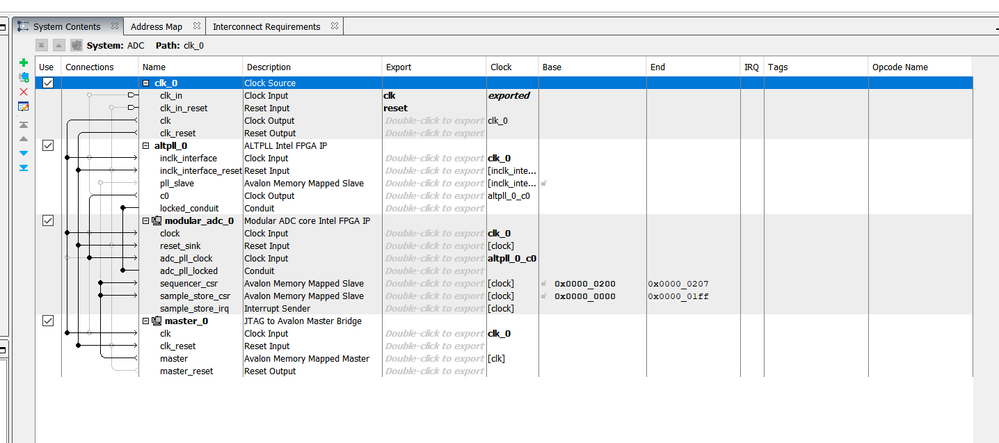Click the IRQ column header
Image resolution: width=999 pixels, height=443 pixels.
752,67
